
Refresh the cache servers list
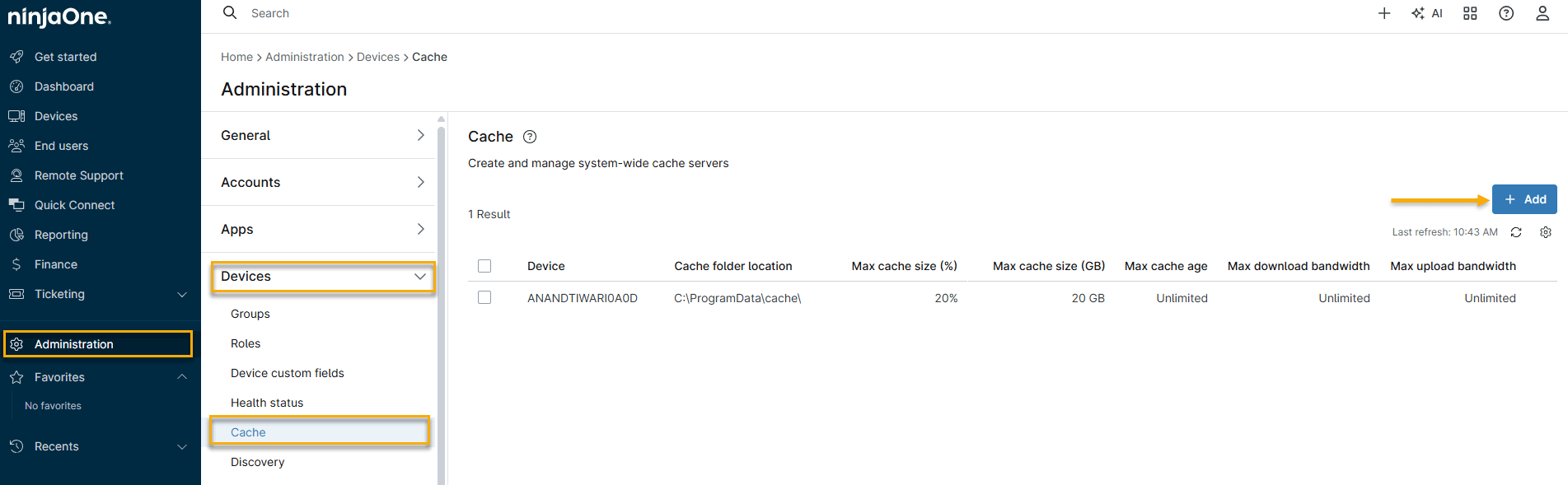pyautogui.click(x=1516, y=232)
